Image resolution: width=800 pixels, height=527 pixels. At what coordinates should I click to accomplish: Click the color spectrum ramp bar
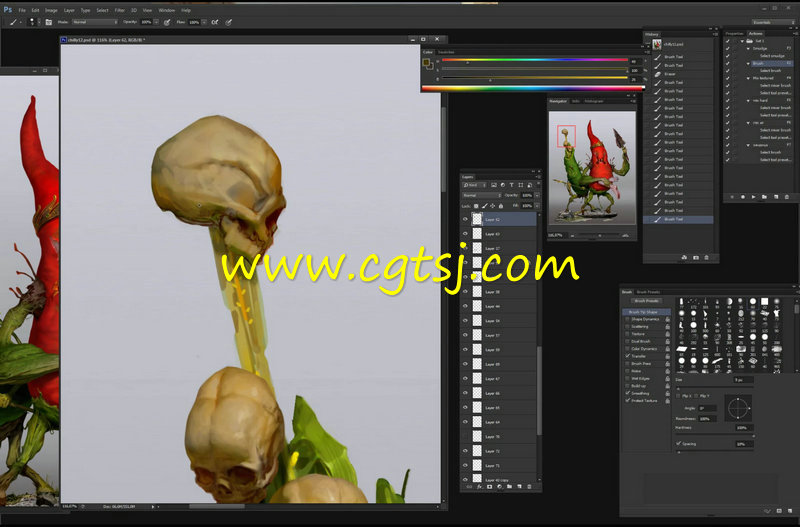click(x=532, y=88)
